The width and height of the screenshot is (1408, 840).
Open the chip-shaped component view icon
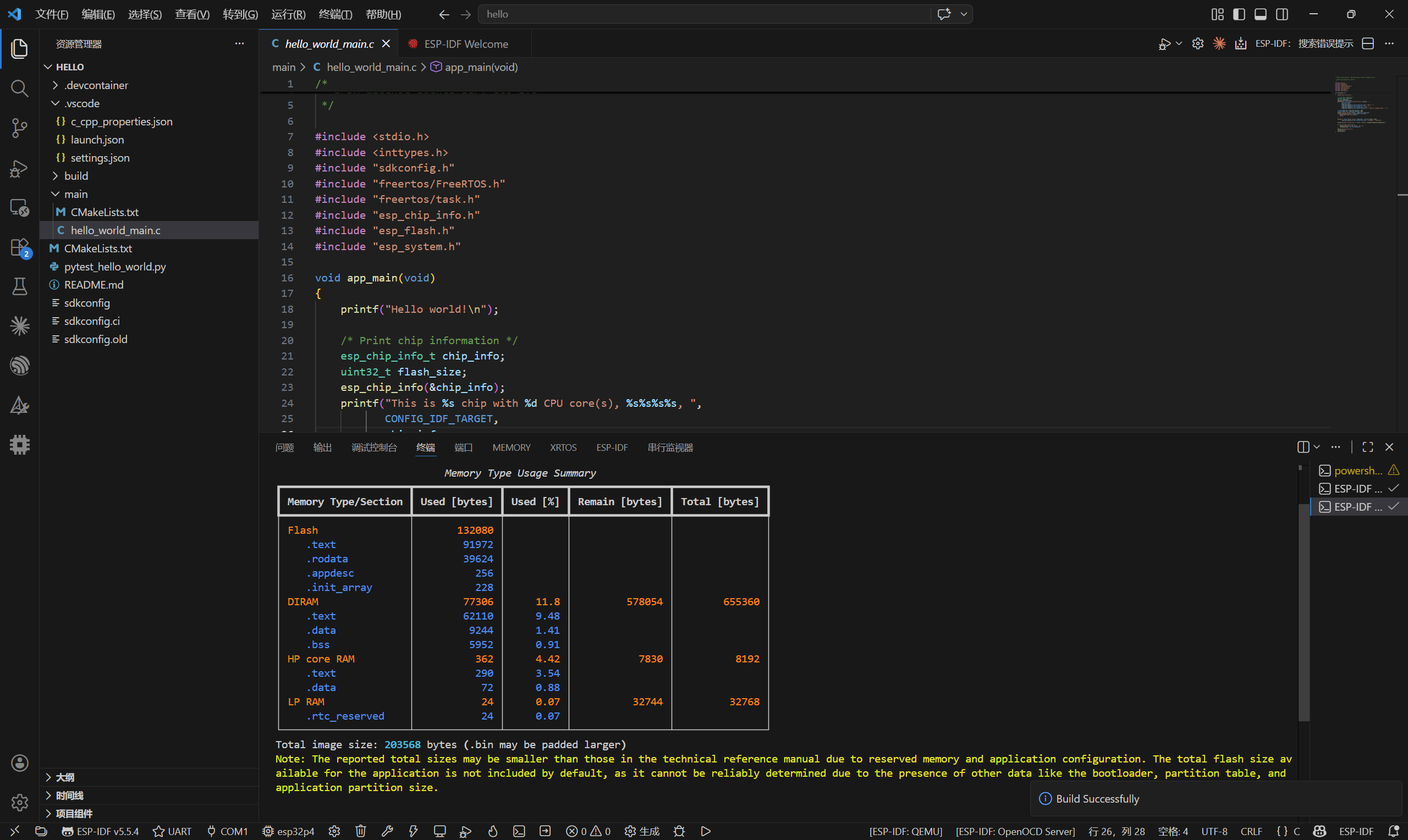[x=19, y=445]
